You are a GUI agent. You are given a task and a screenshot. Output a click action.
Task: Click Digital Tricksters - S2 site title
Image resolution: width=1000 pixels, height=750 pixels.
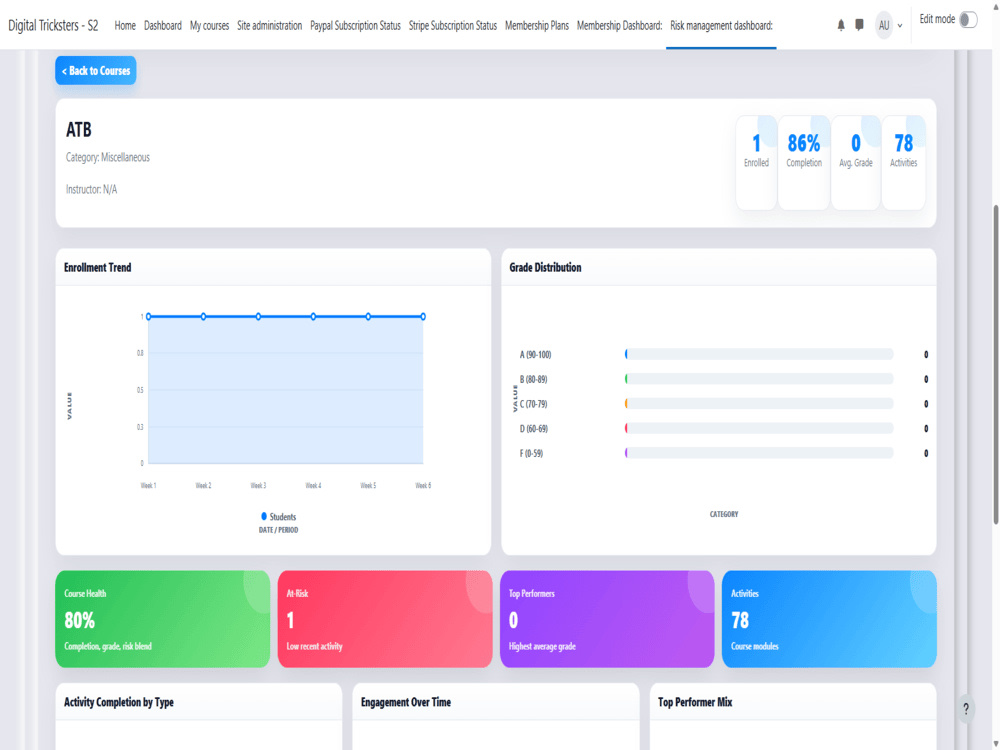(x=53, y=26)
